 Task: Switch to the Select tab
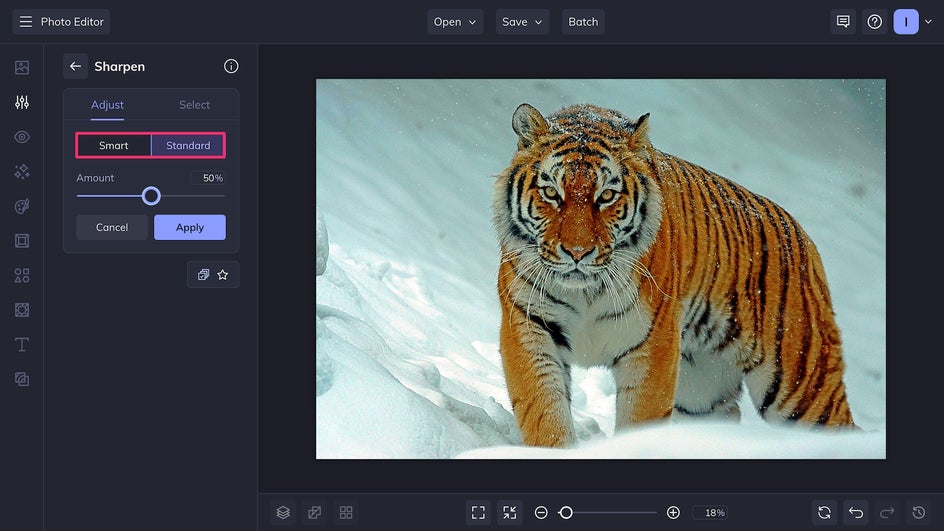click(x=194, y=105)
